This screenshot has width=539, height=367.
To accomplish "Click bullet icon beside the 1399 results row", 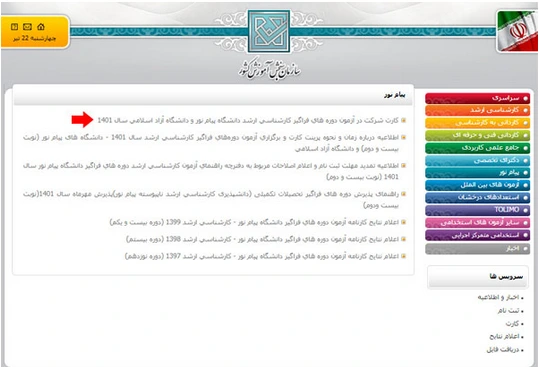I will click(404, 223).
